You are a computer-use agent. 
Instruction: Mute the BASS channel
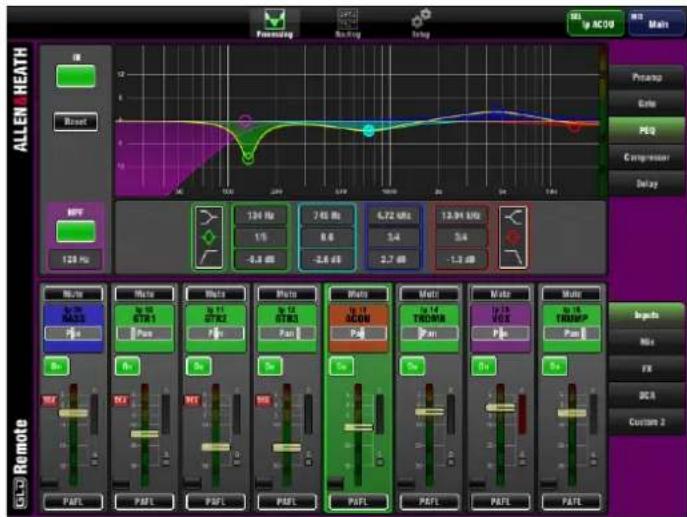point(73,294)
